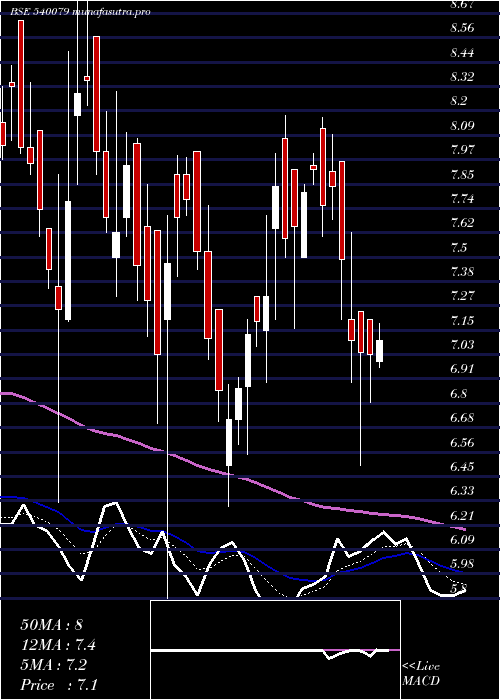
Task: Click the BSE 540079 munafasutra.pro title text
Action: click(x=80, y=12)
